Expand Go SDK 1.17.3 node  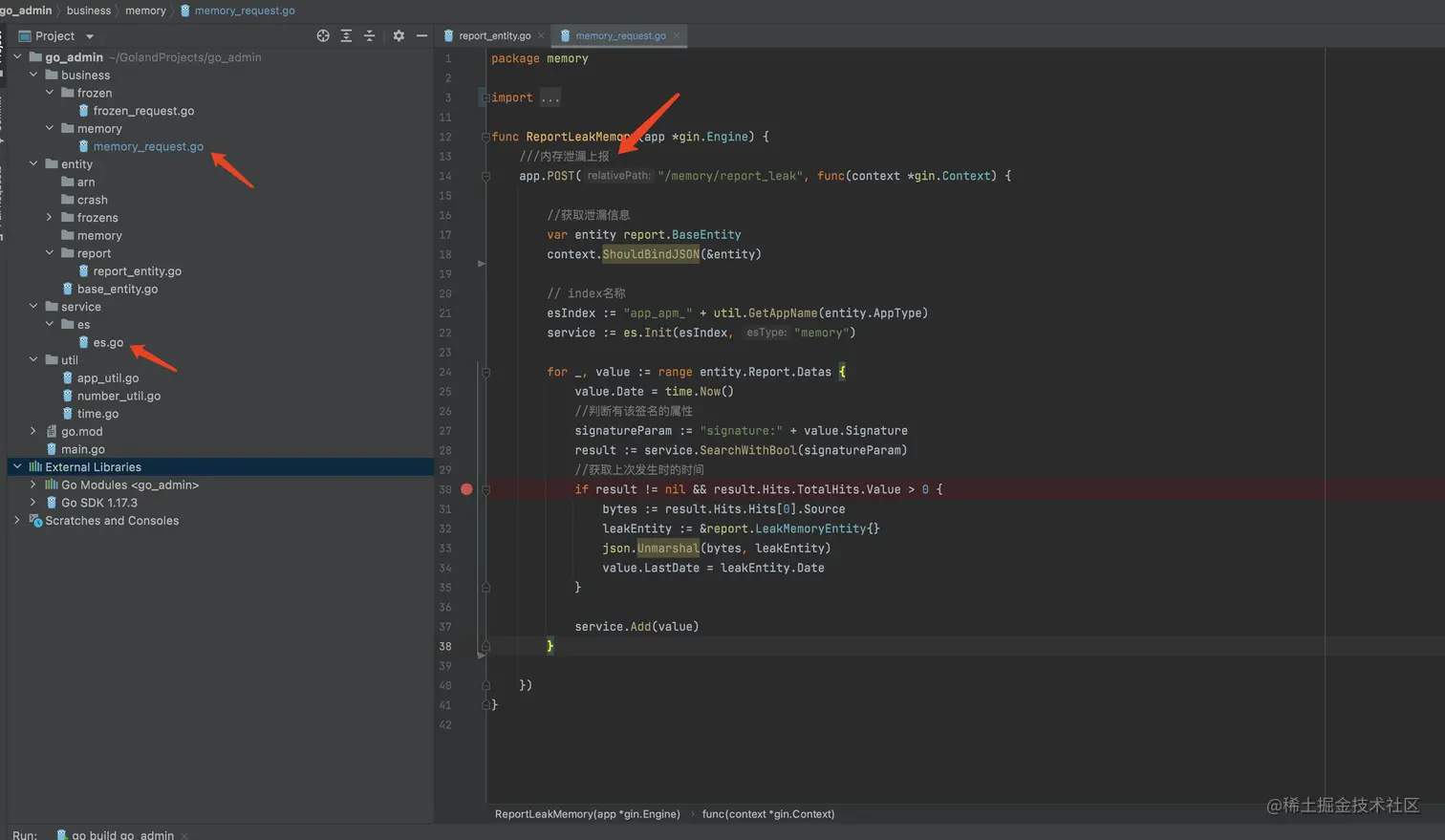(33, 503)
